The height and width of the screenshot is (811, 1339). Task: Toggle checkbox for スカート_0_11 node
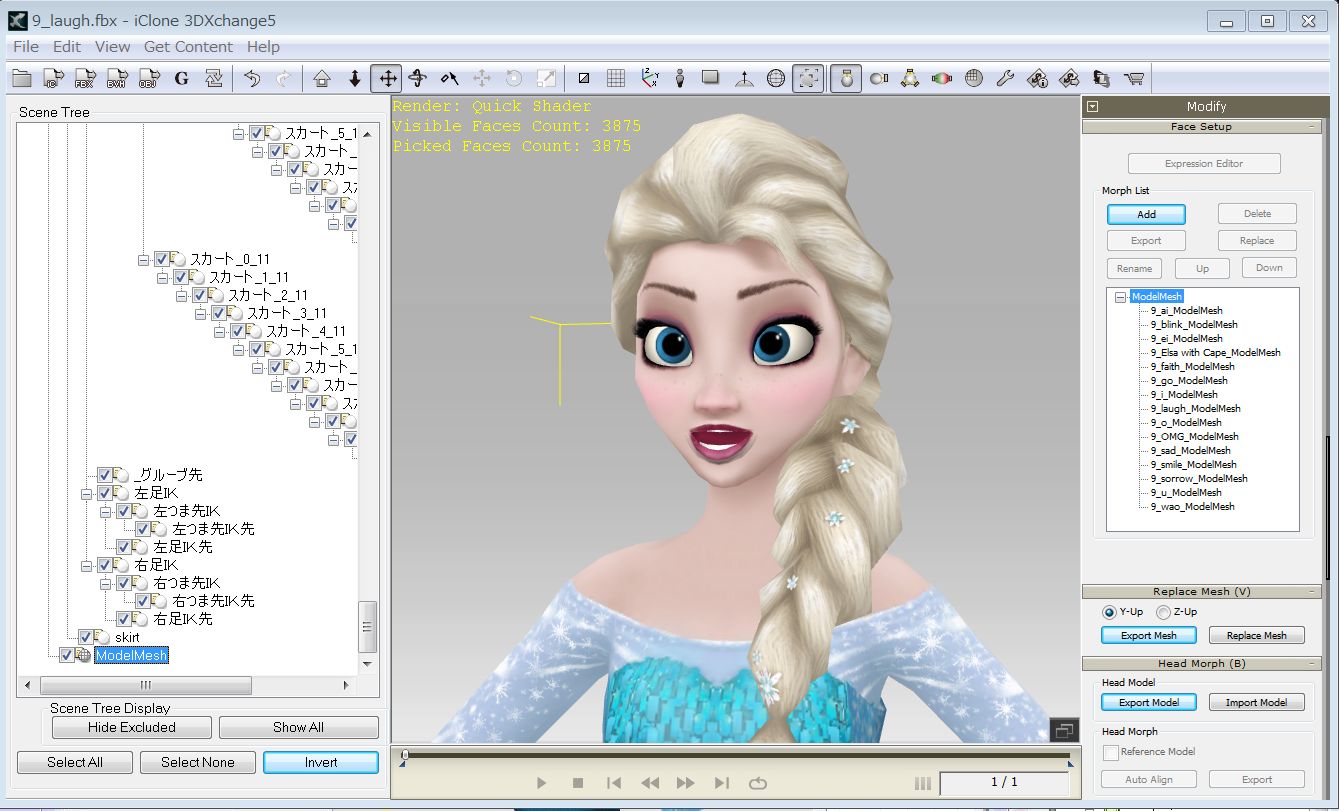pyautogui.click(x=162, y=259)
